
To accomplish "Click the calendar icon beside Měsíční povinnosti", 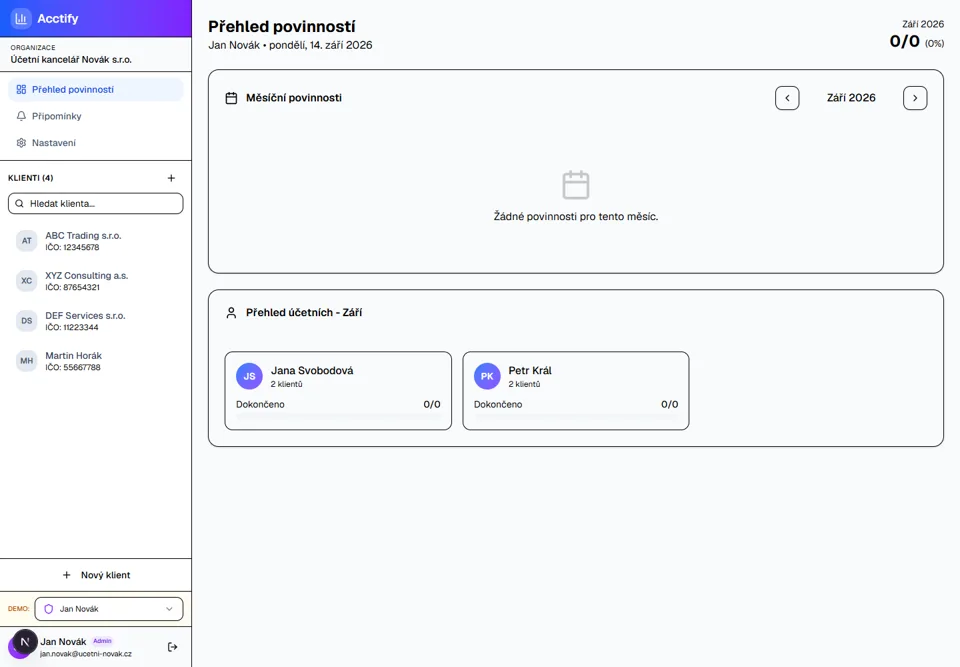I will pos(231,98).
